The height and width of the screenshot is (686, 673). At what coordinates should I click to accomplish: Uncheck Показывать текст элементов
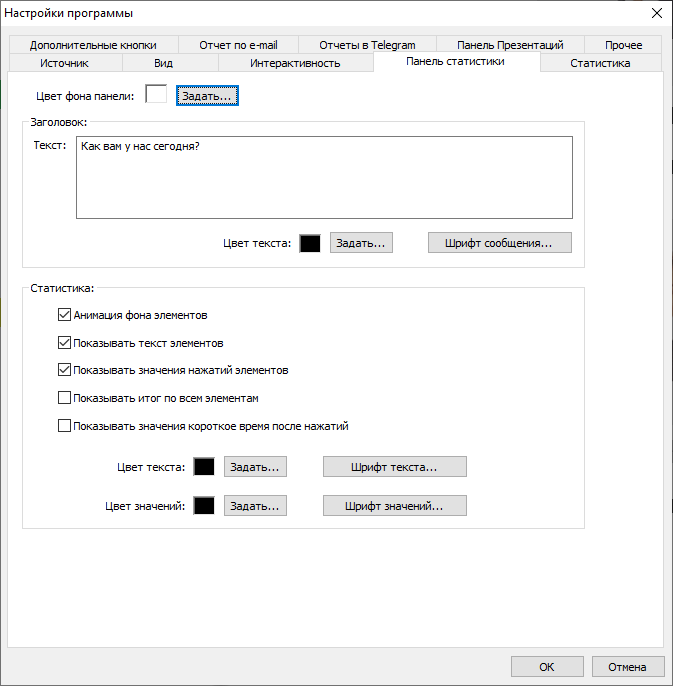[65, 343]
